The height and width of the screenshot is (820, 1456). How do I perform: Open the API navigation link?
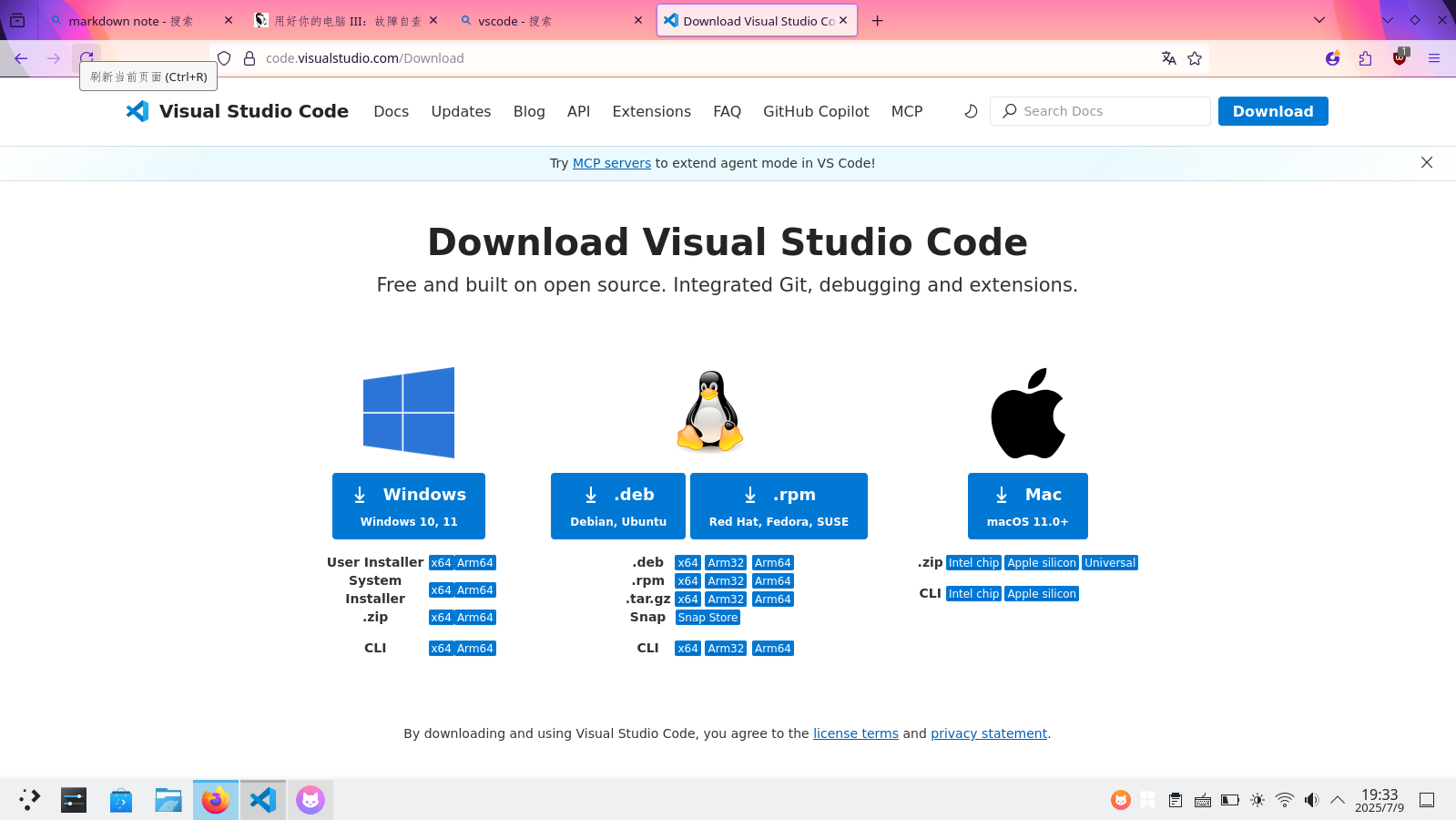[x=578, y=111]
